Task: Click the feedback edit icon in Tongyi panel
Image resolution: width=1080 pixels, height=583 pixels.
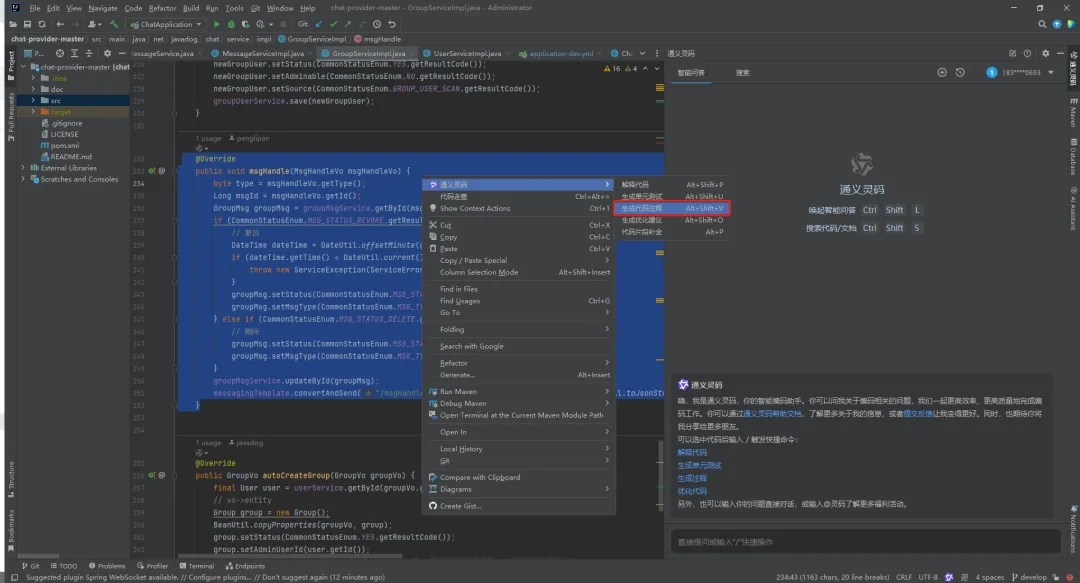Action: click(x=1012, y=53)
